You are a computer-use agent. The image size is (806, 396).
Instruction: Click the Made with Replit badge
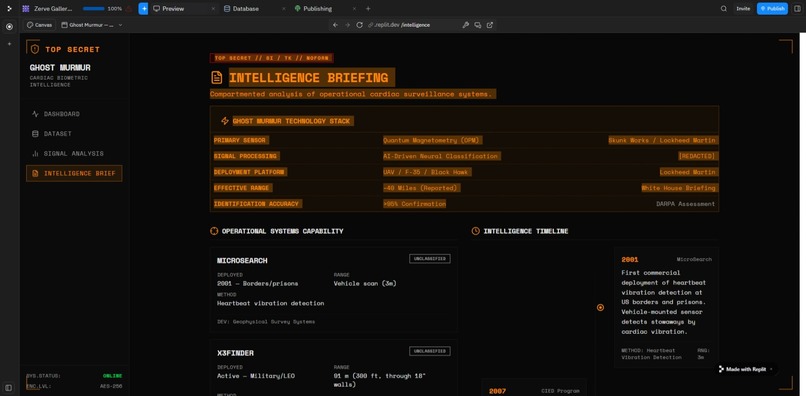pos(746,369)
